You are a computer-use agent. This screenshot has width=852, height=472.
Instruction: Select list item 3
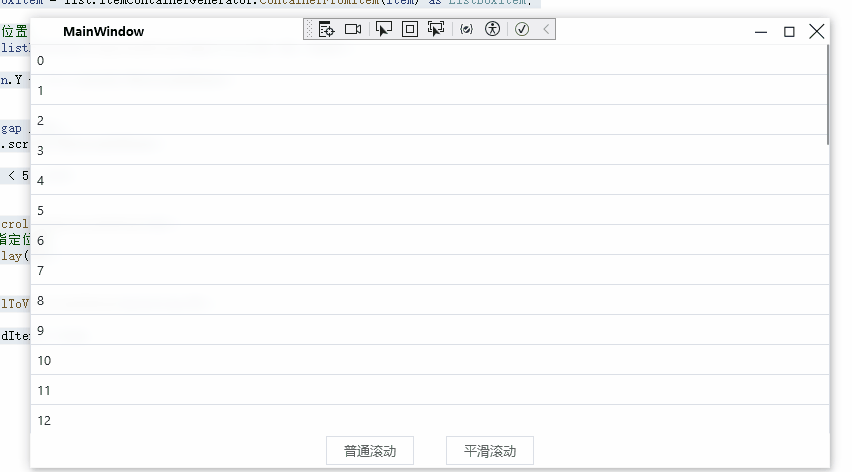tap(429, 150)
